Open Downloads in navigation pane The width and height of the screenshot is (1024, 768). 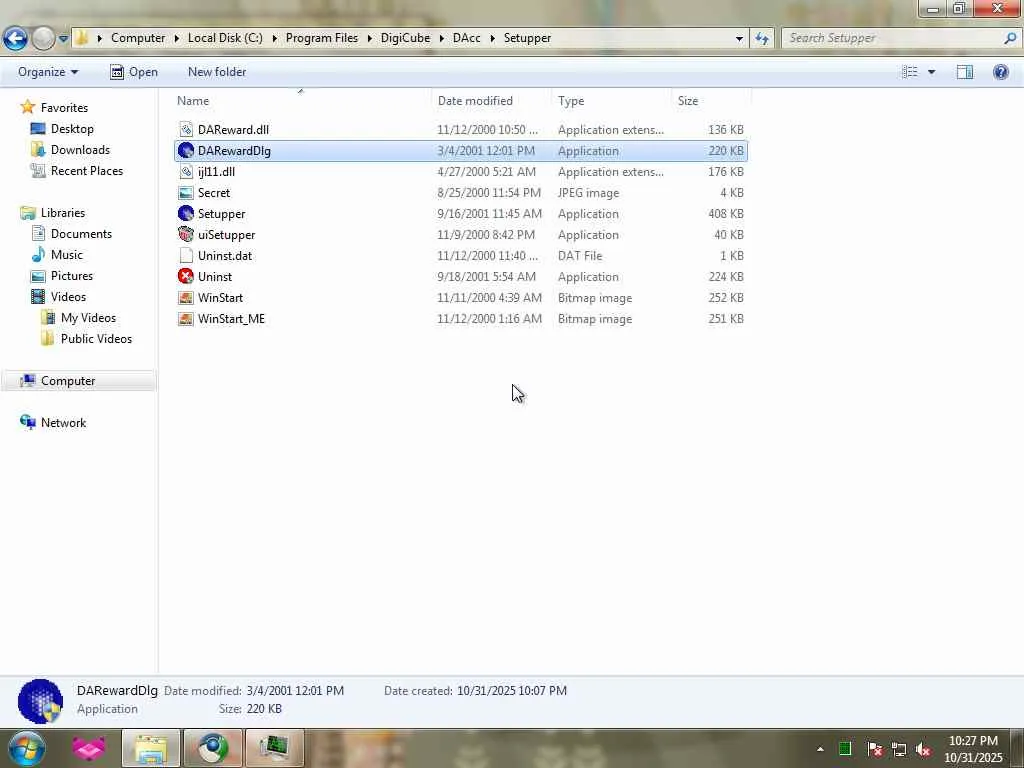pos(80,150)
